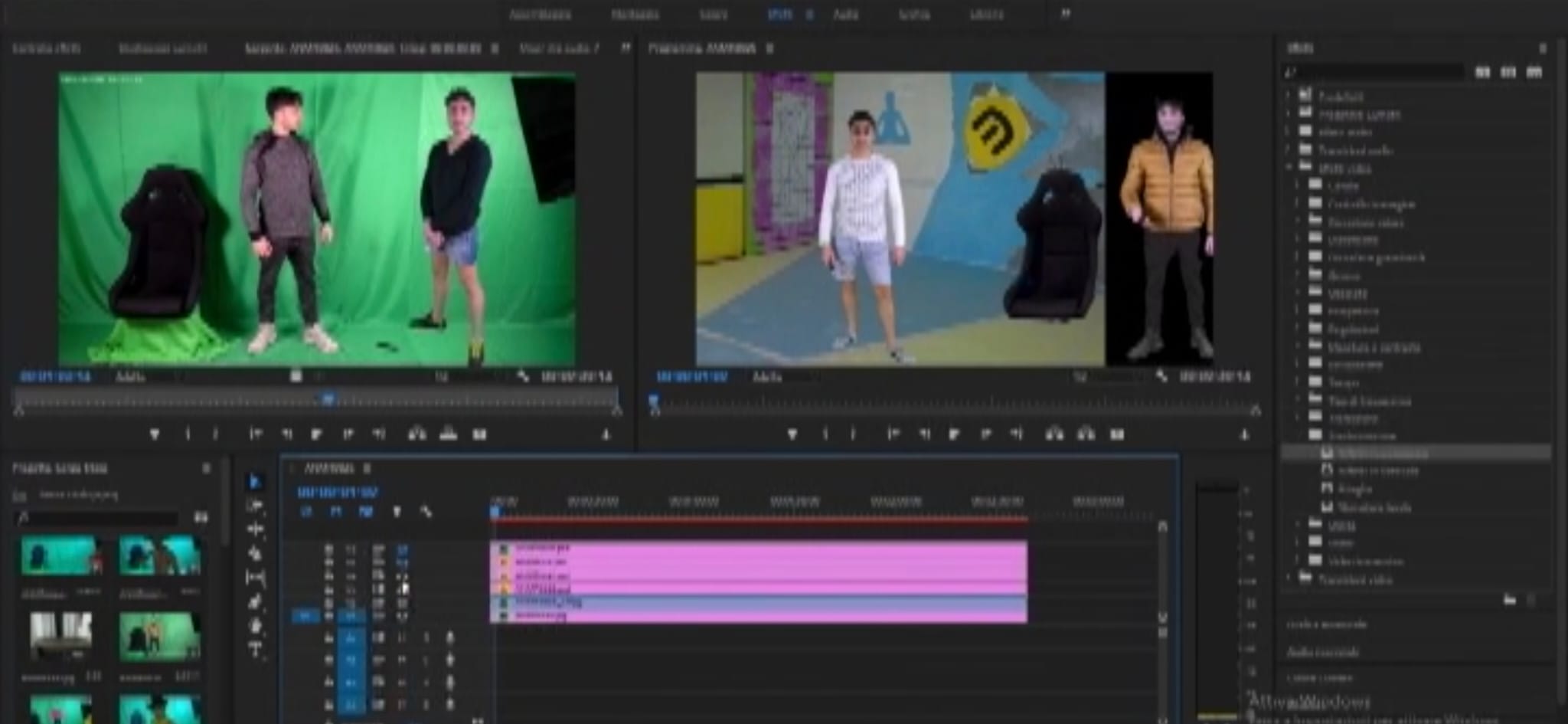Select the Slip tool
The image size is (1568, 724).
(x=255, y=577)
